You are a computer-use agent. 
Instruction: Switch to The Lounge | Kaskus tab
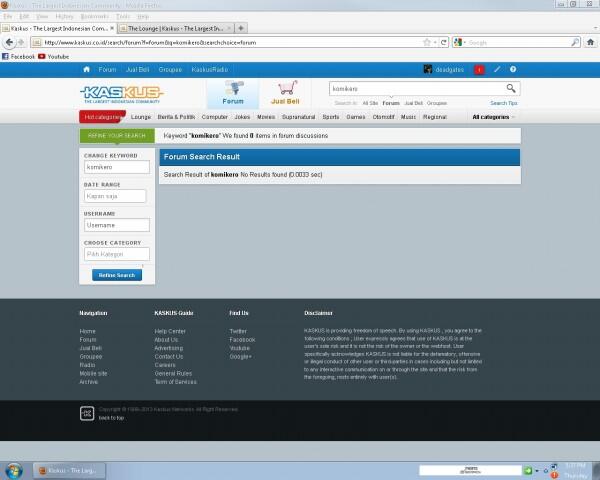pyautogui.click(x=175, y=28)
